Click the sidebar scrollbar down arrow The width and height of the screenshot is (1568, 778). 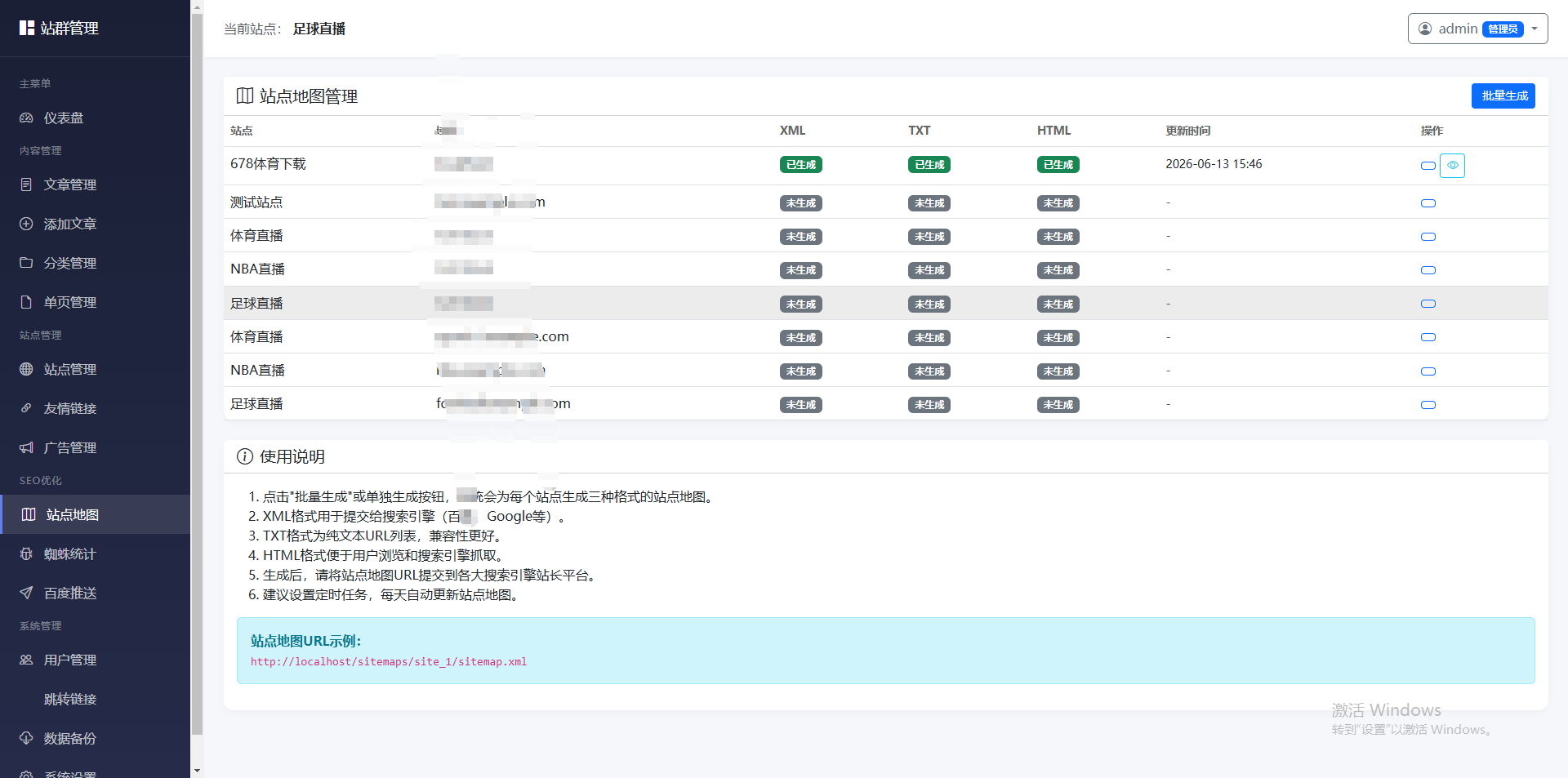(197, 771)
